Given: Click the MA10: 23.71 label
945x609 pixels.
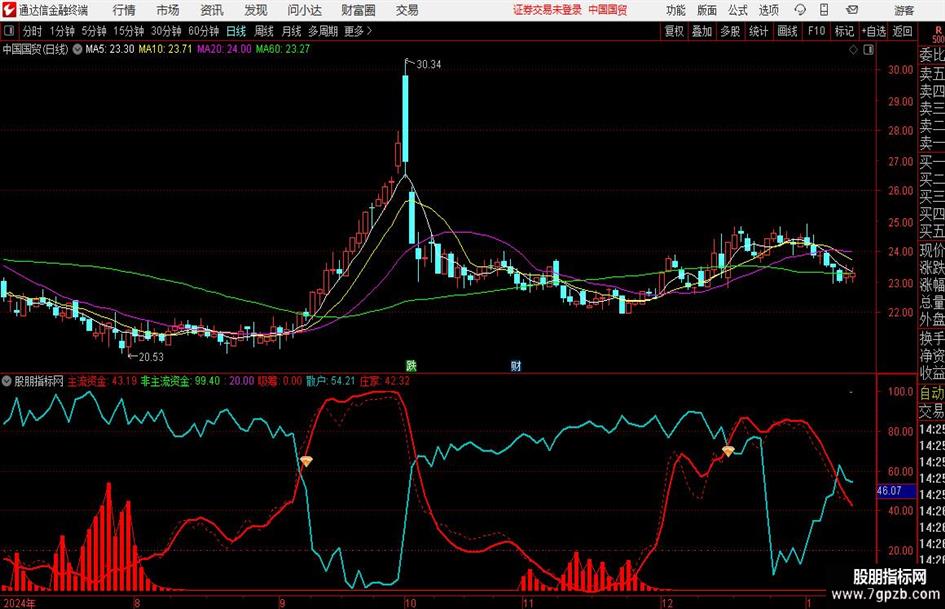Looking at the screenshot, I should 165,49.
